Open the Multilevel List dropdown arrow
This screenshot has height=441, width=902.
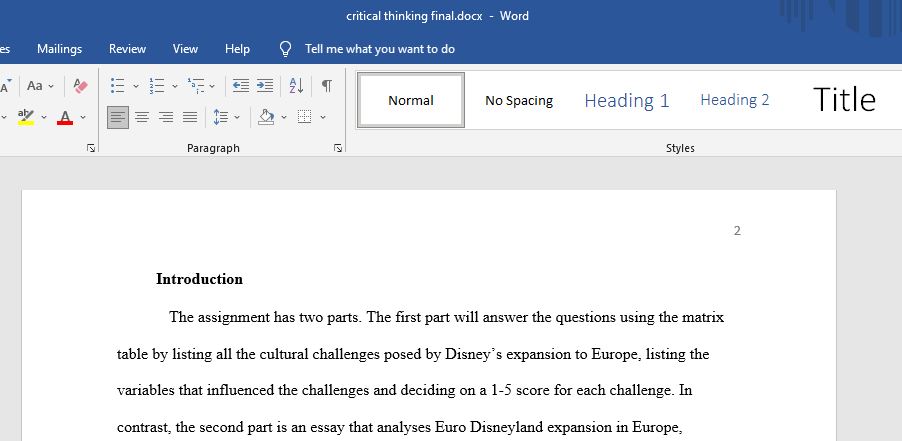coord(212,86)
